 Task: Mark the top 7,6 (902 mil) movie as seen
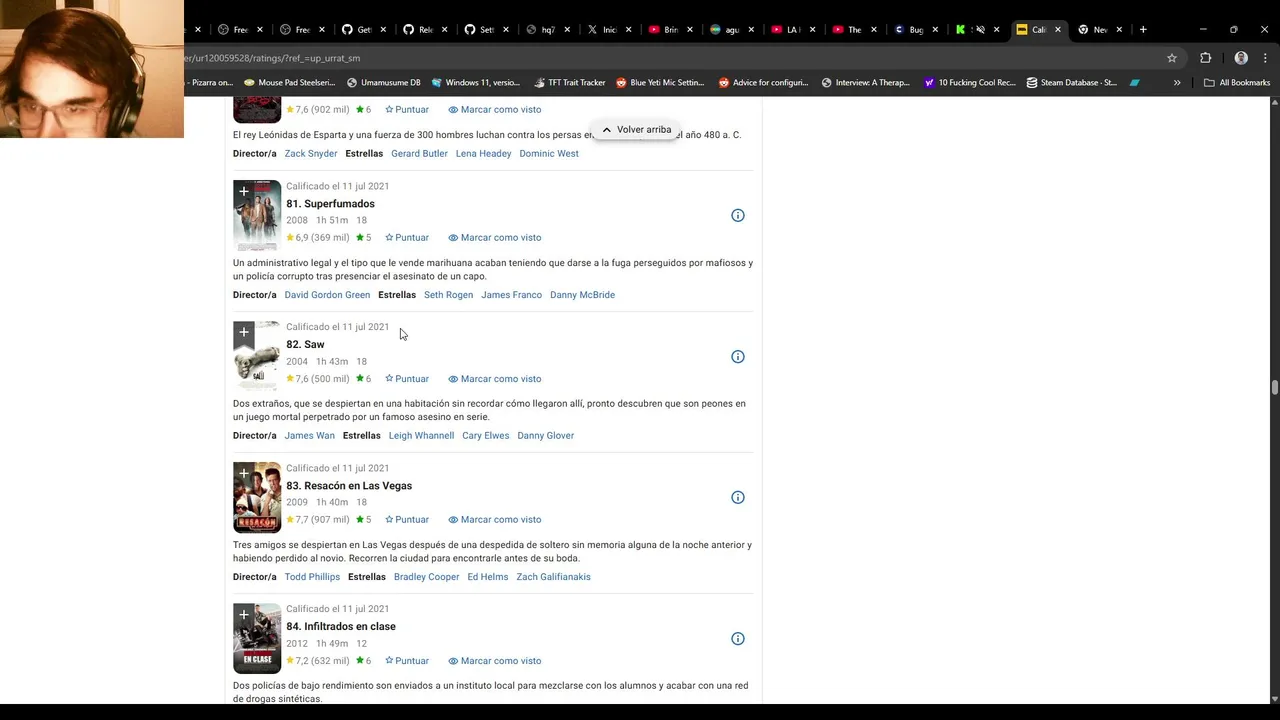[495, 110]
